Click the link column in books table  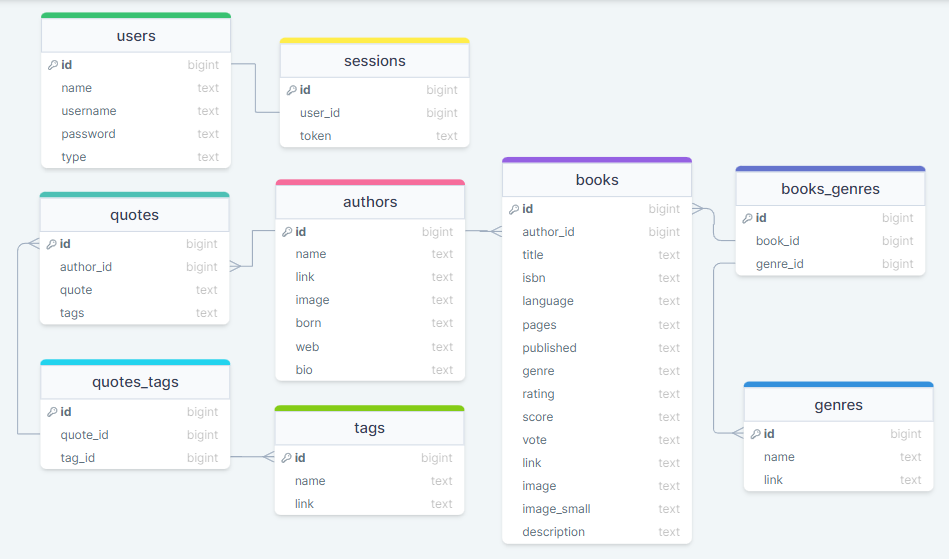click(x=597, y=463)
